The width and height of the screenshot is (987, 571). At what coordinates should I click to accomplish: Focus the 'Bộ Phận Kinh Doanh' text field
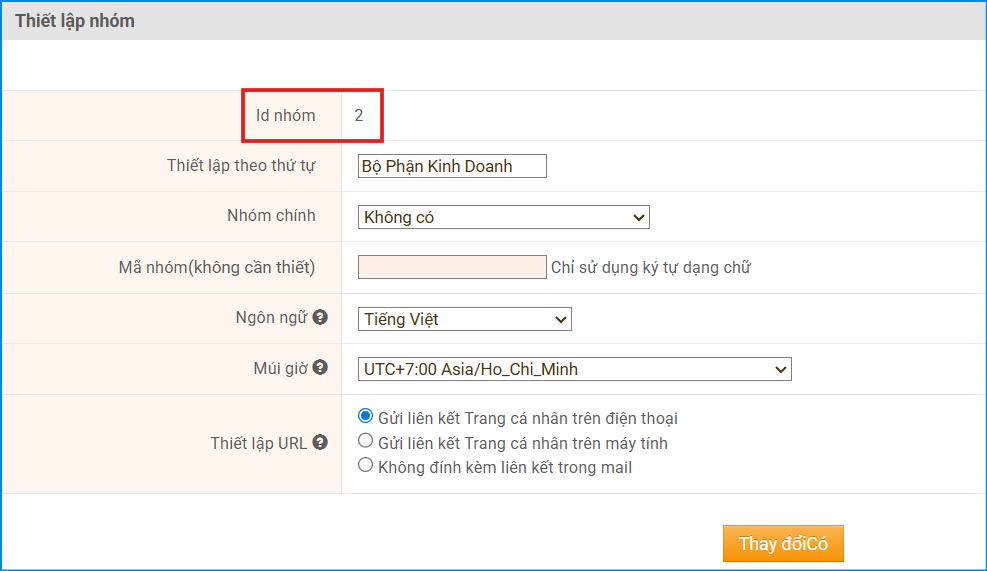[452, 166]
